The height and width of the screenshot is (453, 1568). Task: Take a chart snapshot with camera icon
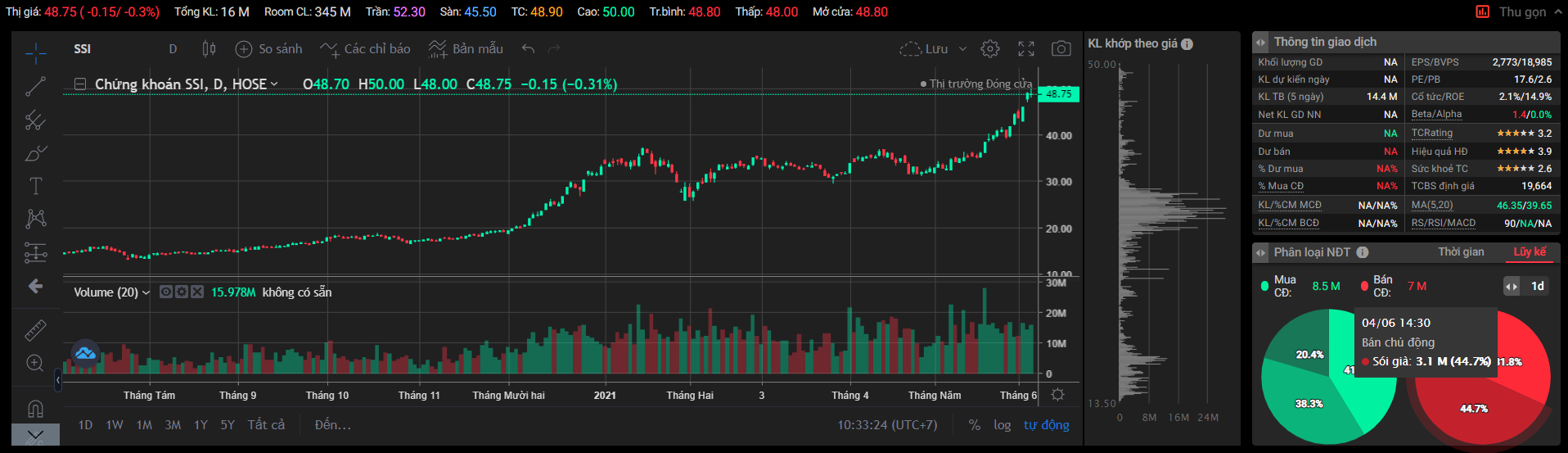[1061, 49]
